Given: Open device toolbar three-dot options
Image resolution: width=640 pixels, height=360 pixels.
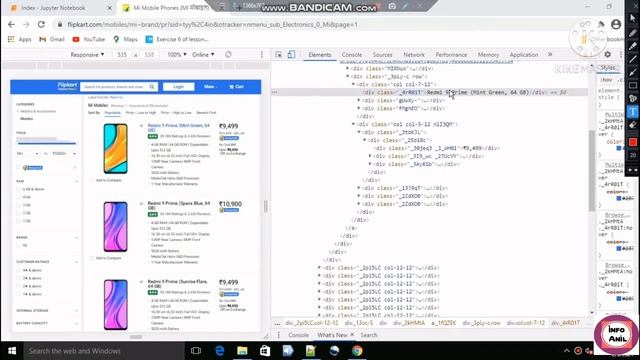Looking at the screenshot, I should pyautogui.click(x=262, y=54).
